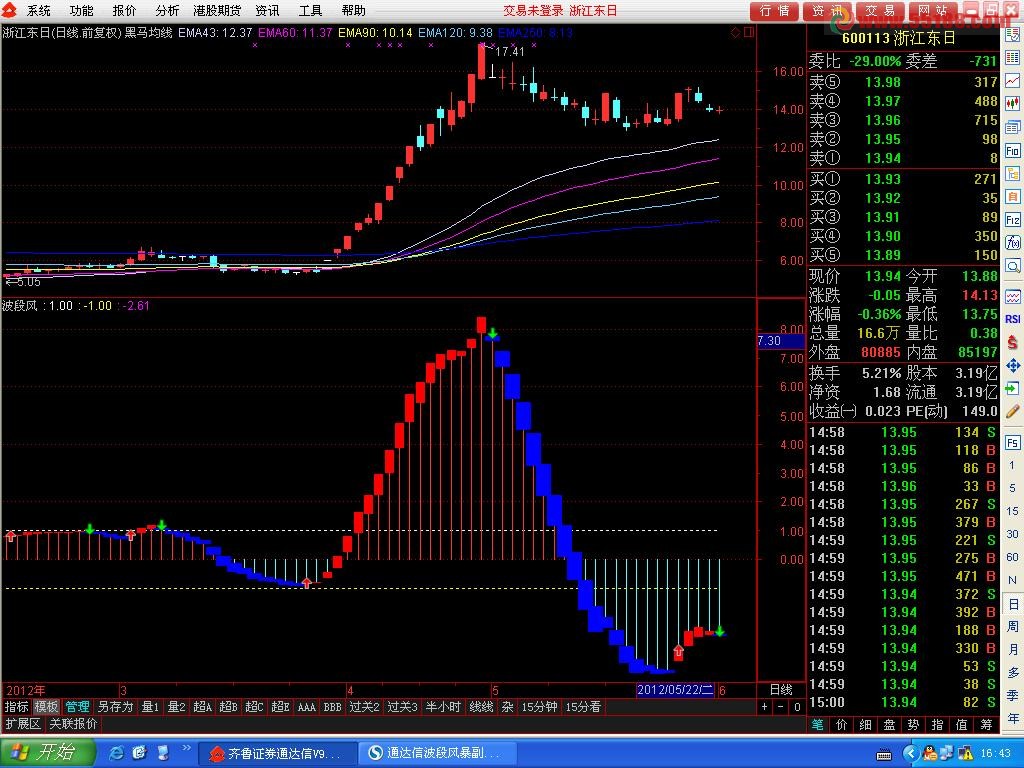Open the 分析 menu
This screenshot has height=768, width=1024.
(167, 10)
